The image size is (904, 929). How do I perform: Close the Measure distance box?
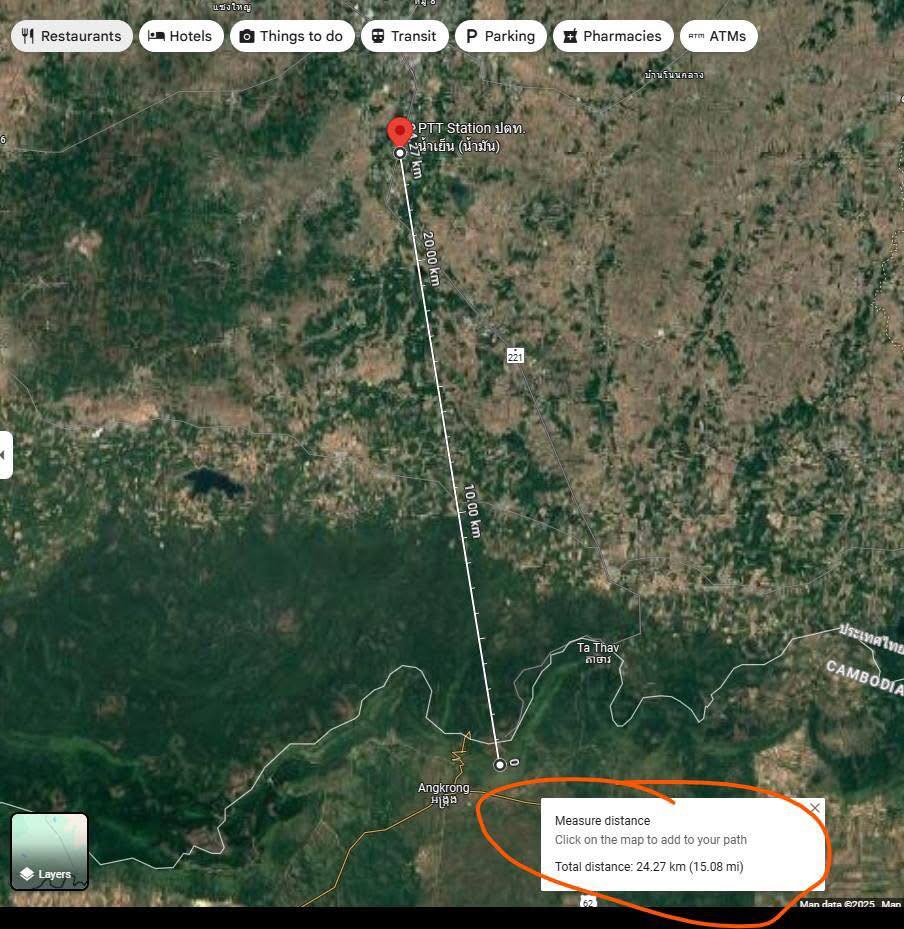815,808
